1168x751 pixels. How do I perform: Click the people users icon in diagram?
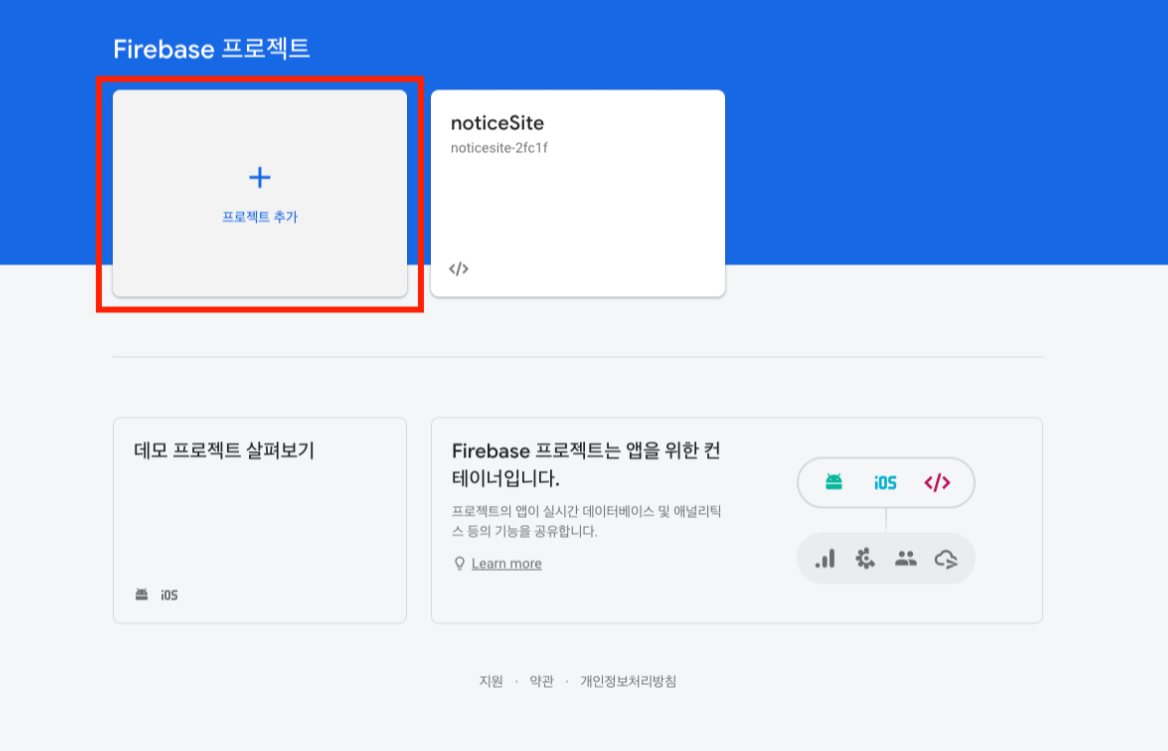coord(906,558)
